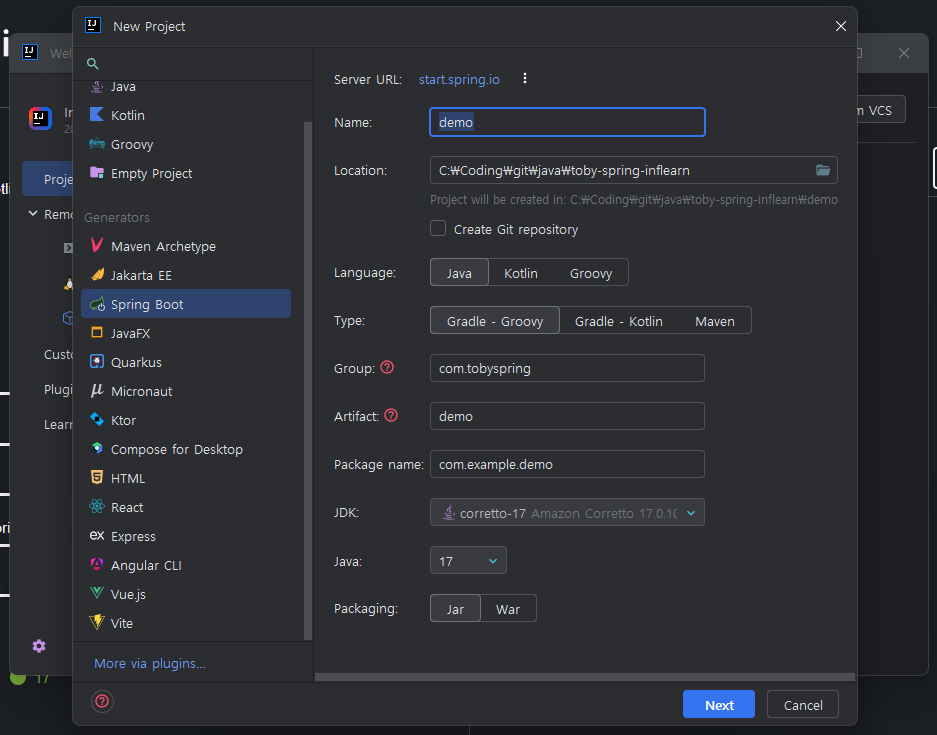Click the Group field com.tobyspring

click(567, 368)
